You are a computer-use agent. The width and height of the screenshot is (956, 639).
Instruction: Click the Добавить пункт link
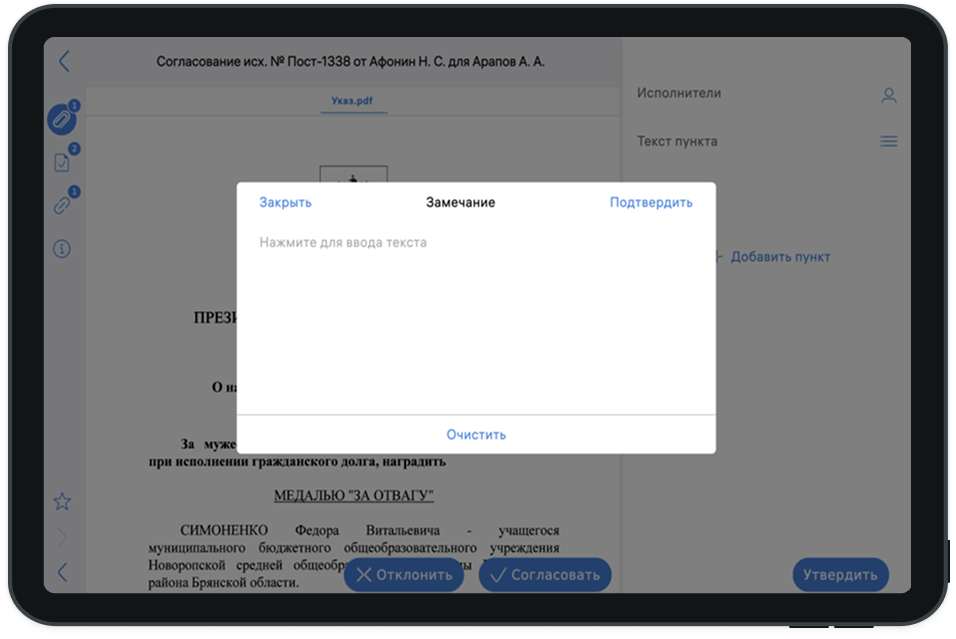779,257
